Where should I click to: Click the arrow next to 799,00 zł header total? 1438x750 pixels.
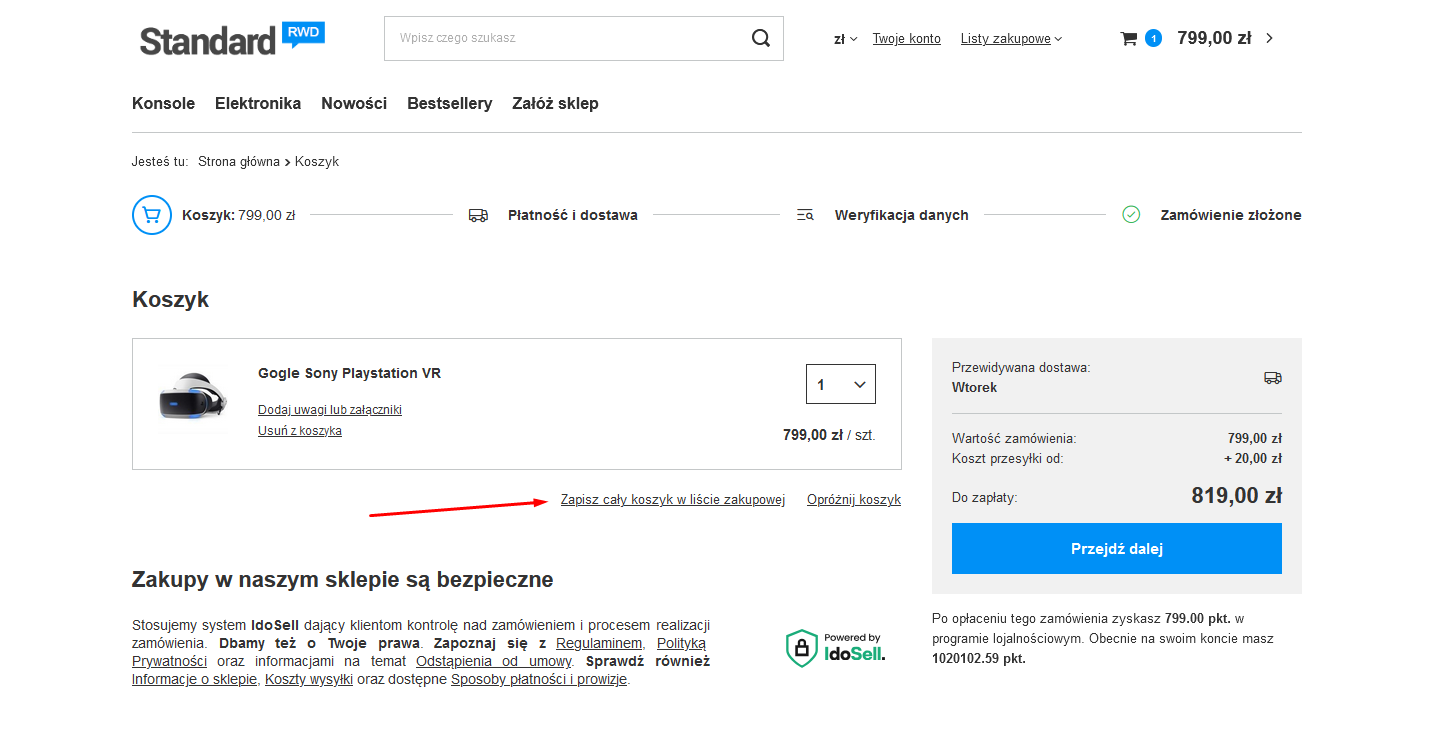tap(1270, 38)
